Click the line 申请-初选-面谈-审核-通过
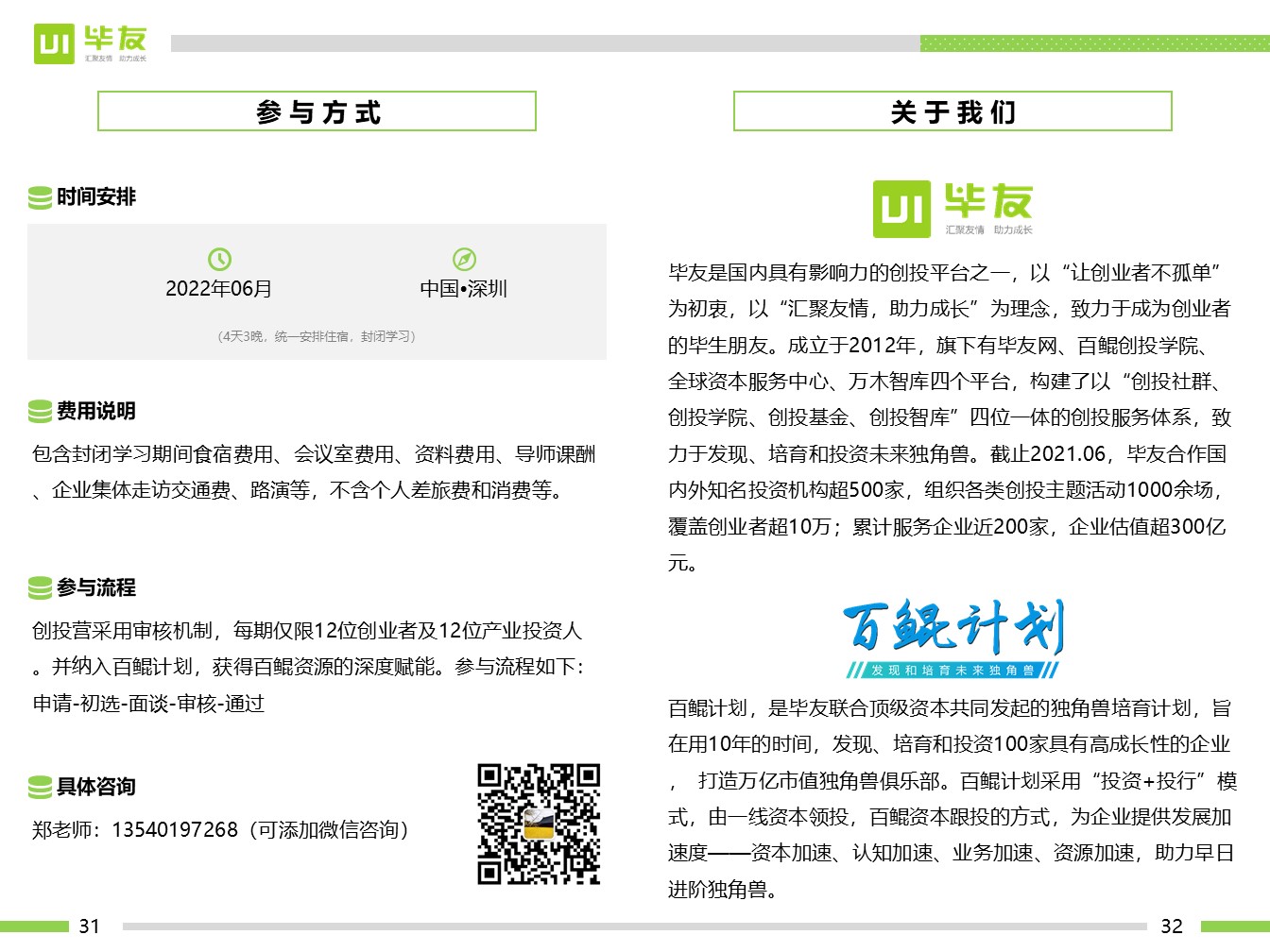Viewport: 1270px width, 952px height. pos(148,704)
